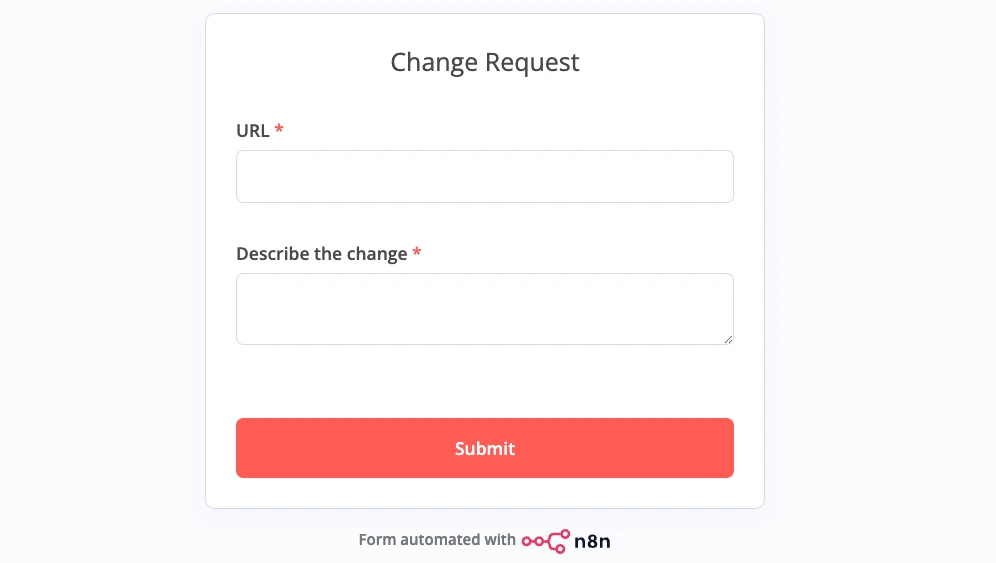Click the n8n node-chain logo icon
The image size is (996, 563).
[545, 541]
